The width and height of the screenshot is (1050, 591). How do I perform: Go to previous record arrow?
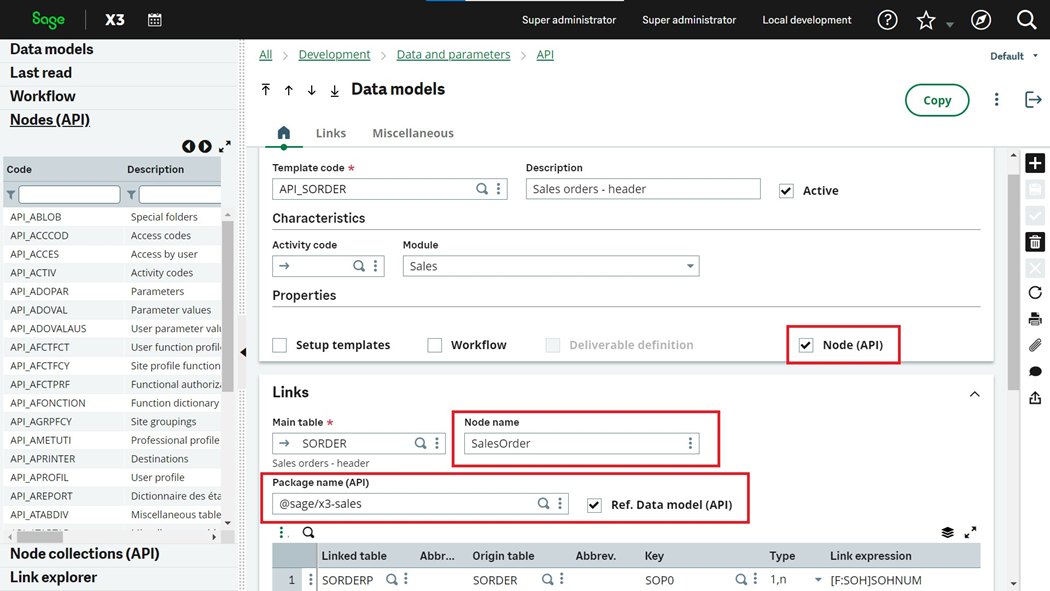point(289,90)
